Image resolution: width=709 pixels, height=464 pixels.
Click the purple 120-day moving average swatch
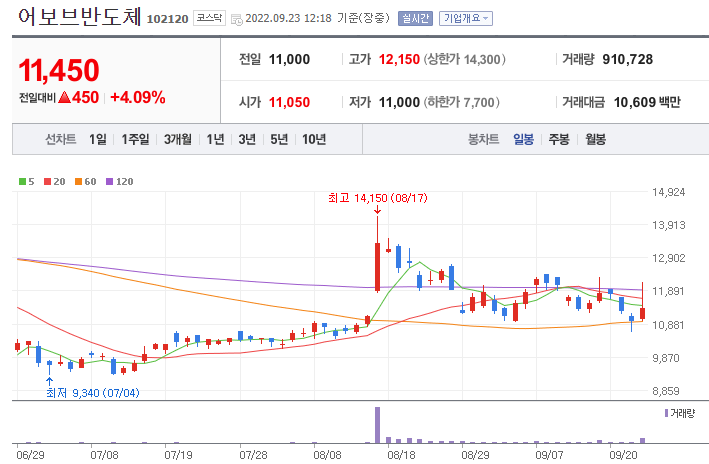tap(109, 182)
